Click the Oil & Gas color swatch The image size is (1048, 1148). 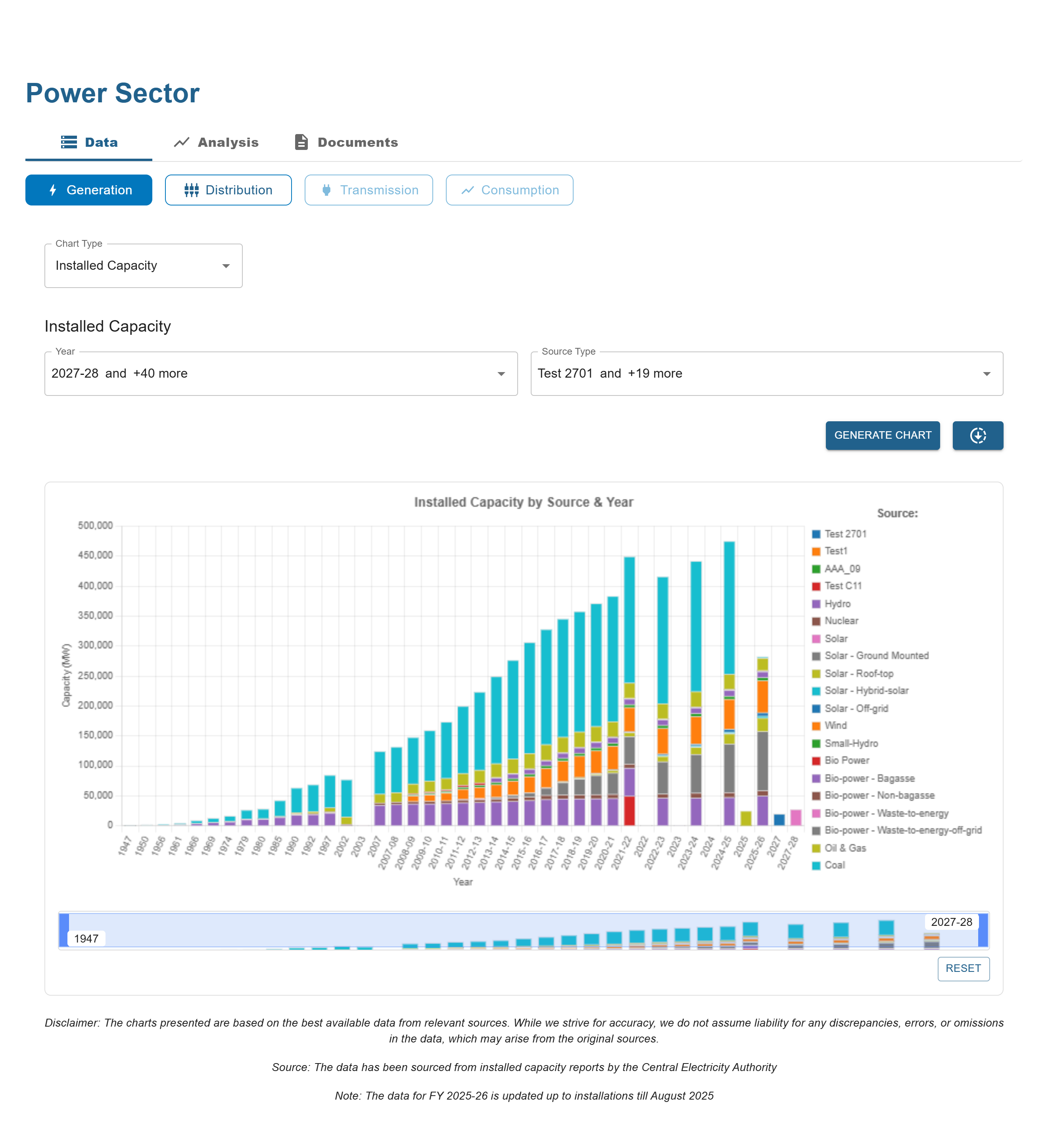[x=816, y=849]
